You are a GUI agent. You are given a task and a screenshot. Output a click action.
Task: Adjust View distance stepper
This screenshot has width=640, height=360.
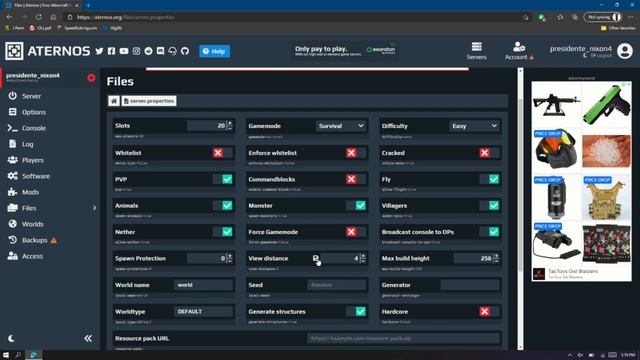[363, 258]
